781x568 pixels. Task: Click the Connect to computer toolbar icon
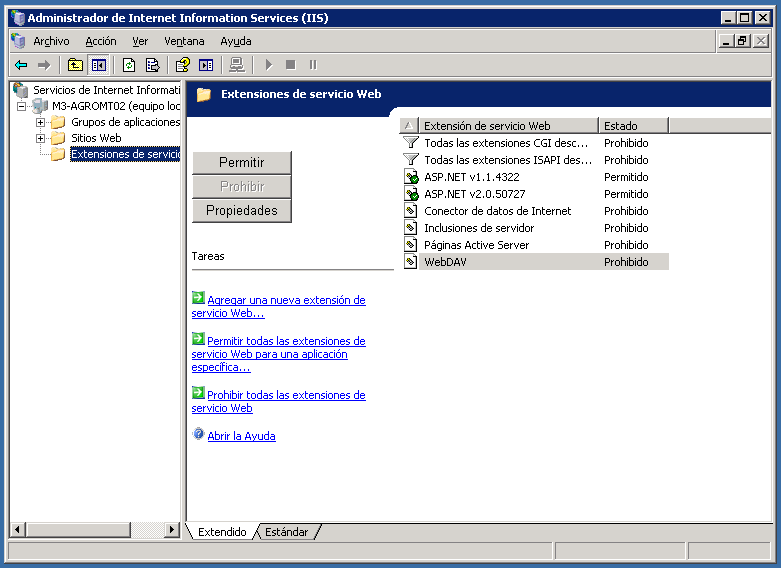pyautogui.click(x=237, y=65)
